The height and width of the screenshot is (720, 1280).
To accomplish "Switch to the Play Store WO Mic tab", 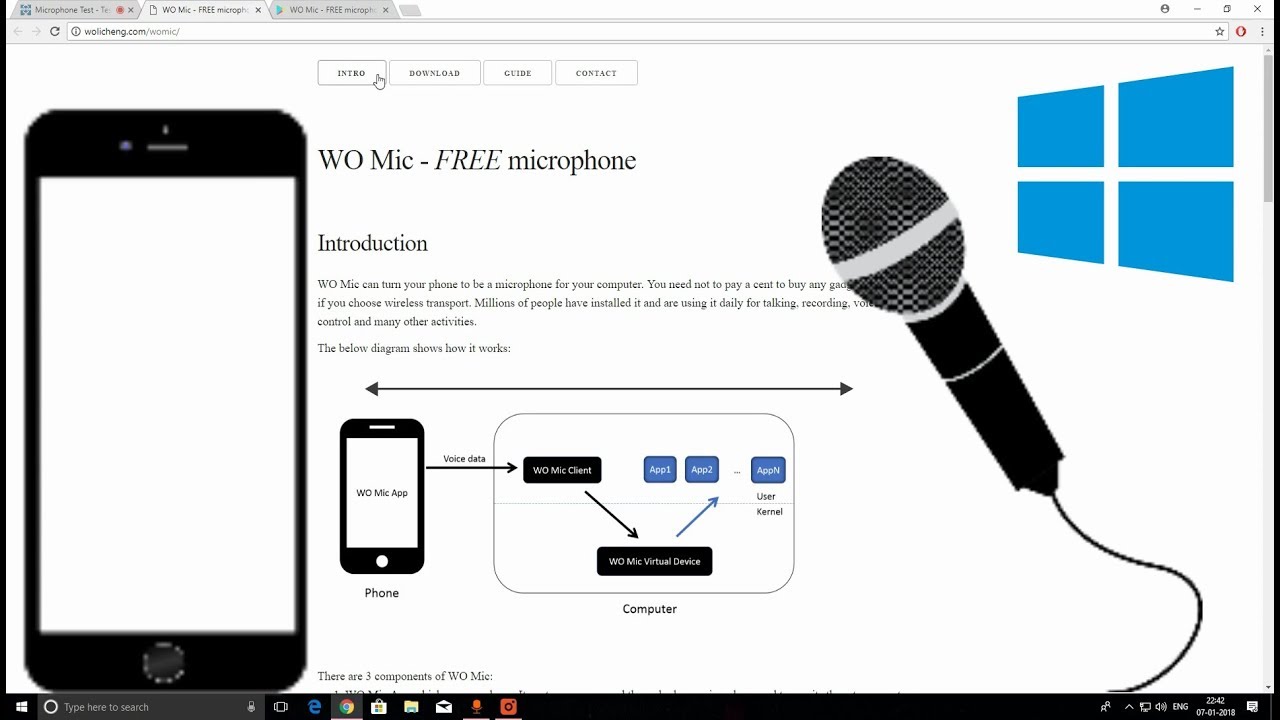I will point(330,10).
